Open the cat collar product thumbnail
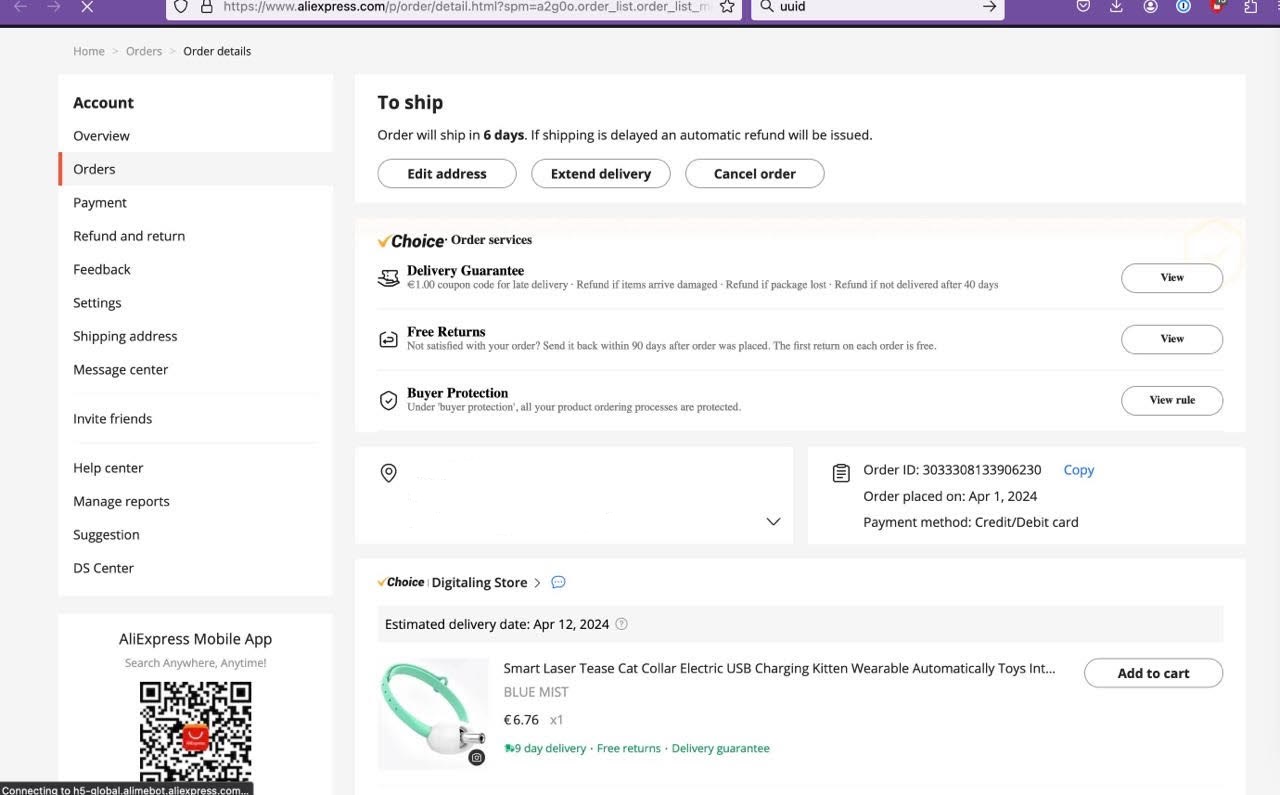The height and width of the screenshot is (795, 1280). tap(433, 713)
